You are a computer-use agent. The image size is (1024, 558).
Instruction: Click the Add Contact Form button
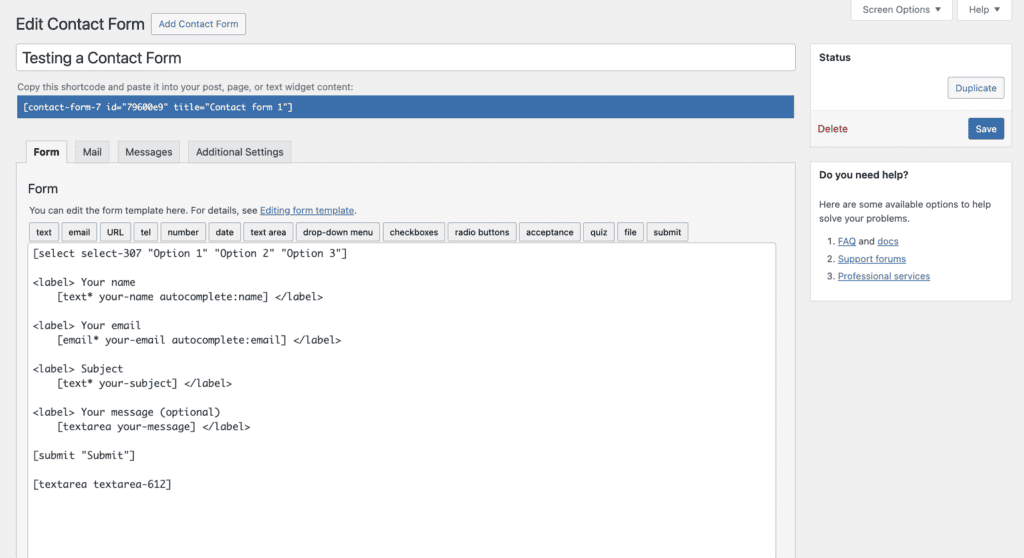(199, 24)
